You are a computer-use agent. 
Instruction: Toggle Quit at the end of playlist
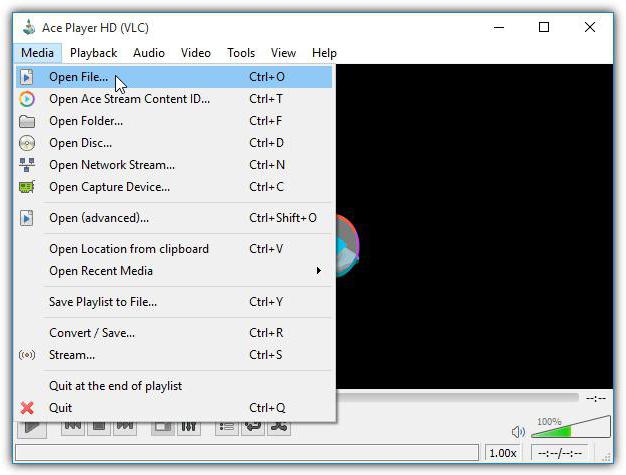pyautogui.click(x=174, y=386)
